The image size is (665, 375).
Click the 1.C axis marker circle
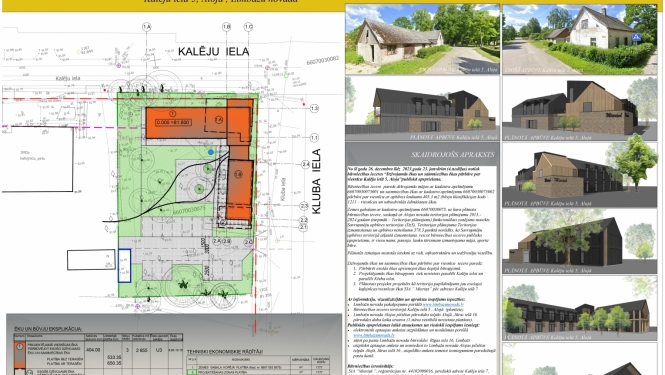[249, 27]
